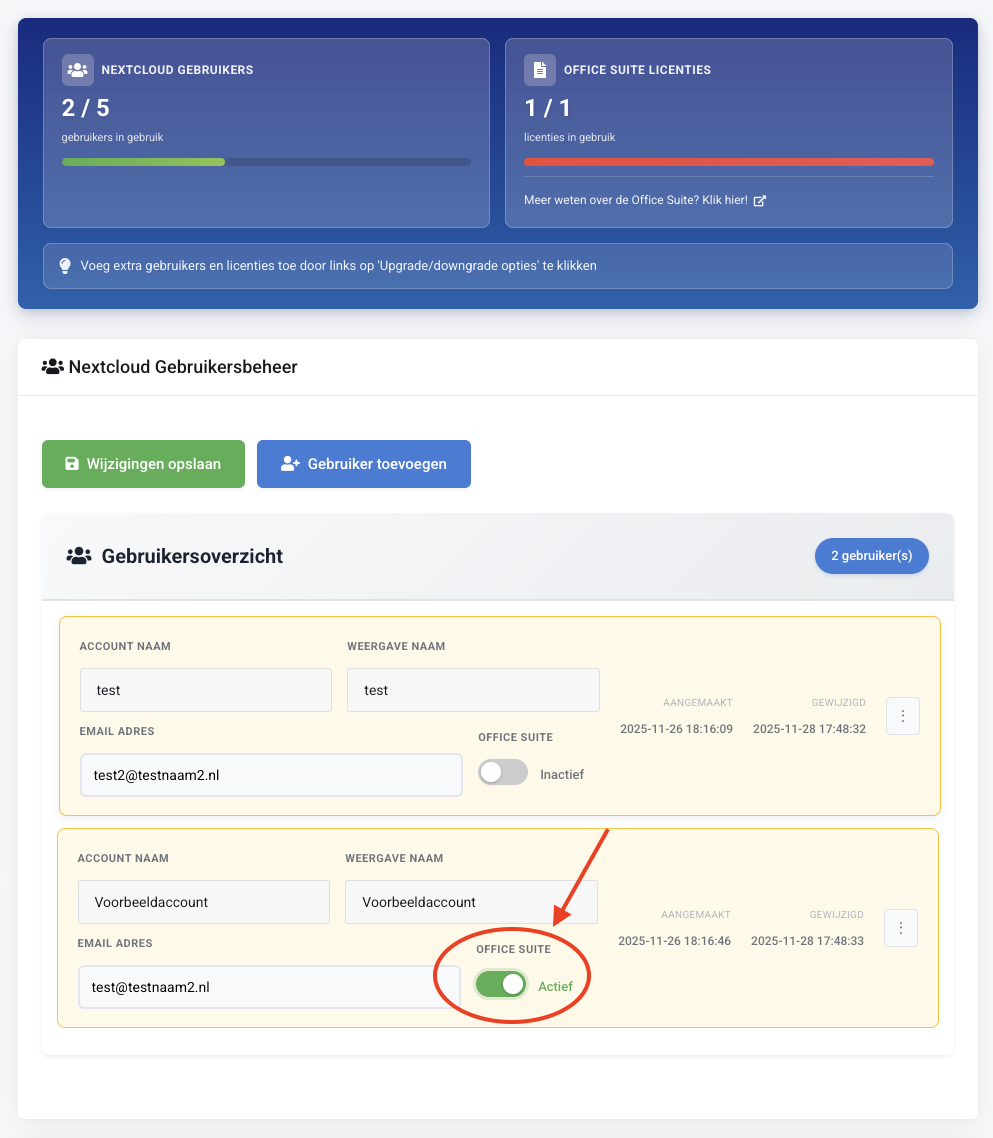This screenshot has height=1138, width=993.
Task: Click the Account Naam field containing 'test'
Action: tap(206, 690)
